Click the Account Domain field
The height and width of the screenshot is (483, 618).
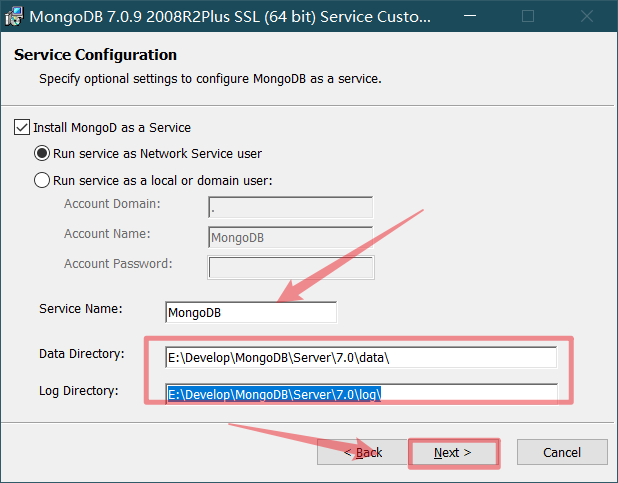(x=290, y=207)
